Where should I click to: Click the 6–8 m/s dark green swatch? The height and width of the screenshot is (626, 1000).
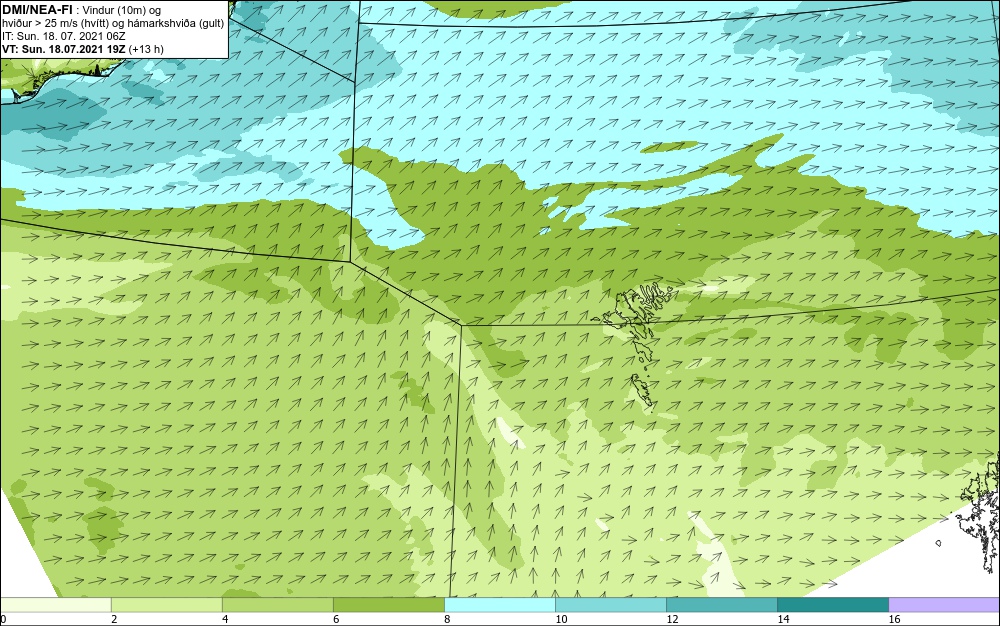tap(388, 605)
